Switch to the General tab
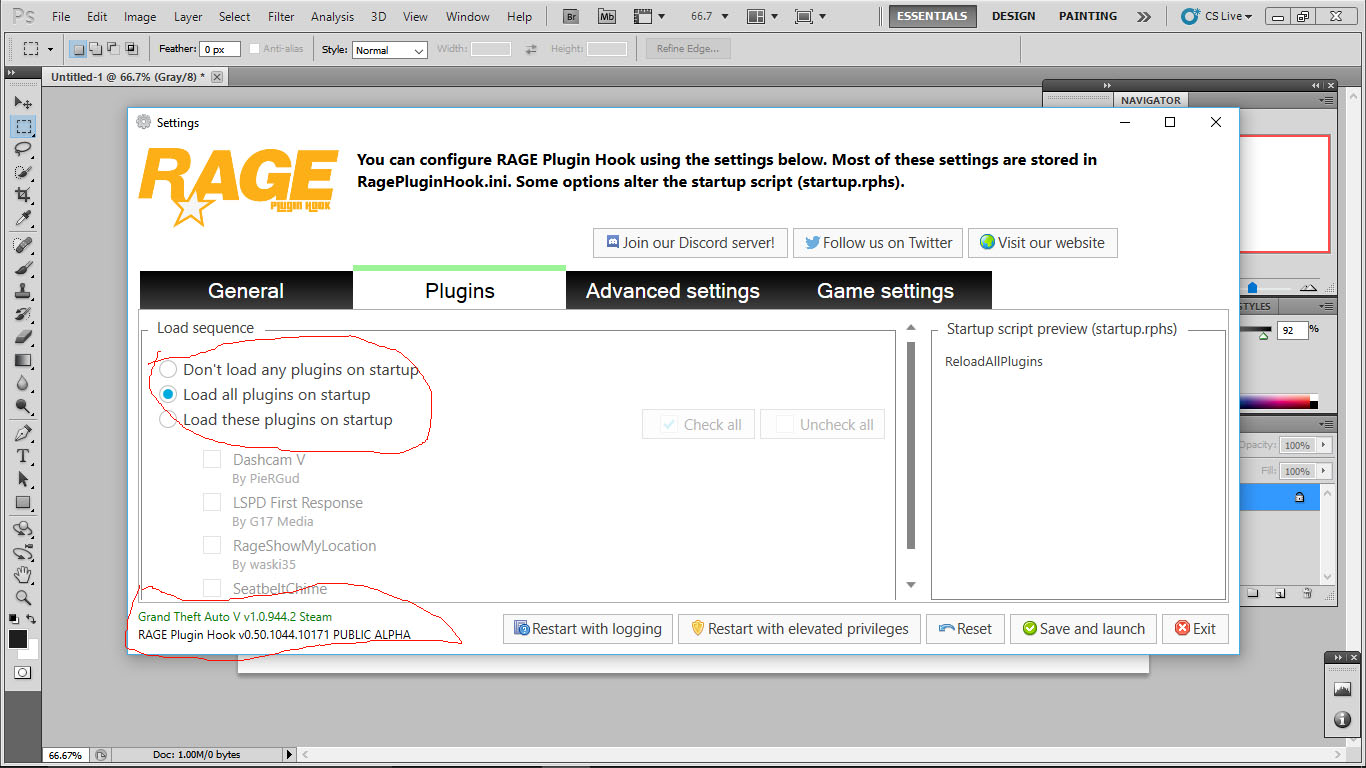 [246, 291]
